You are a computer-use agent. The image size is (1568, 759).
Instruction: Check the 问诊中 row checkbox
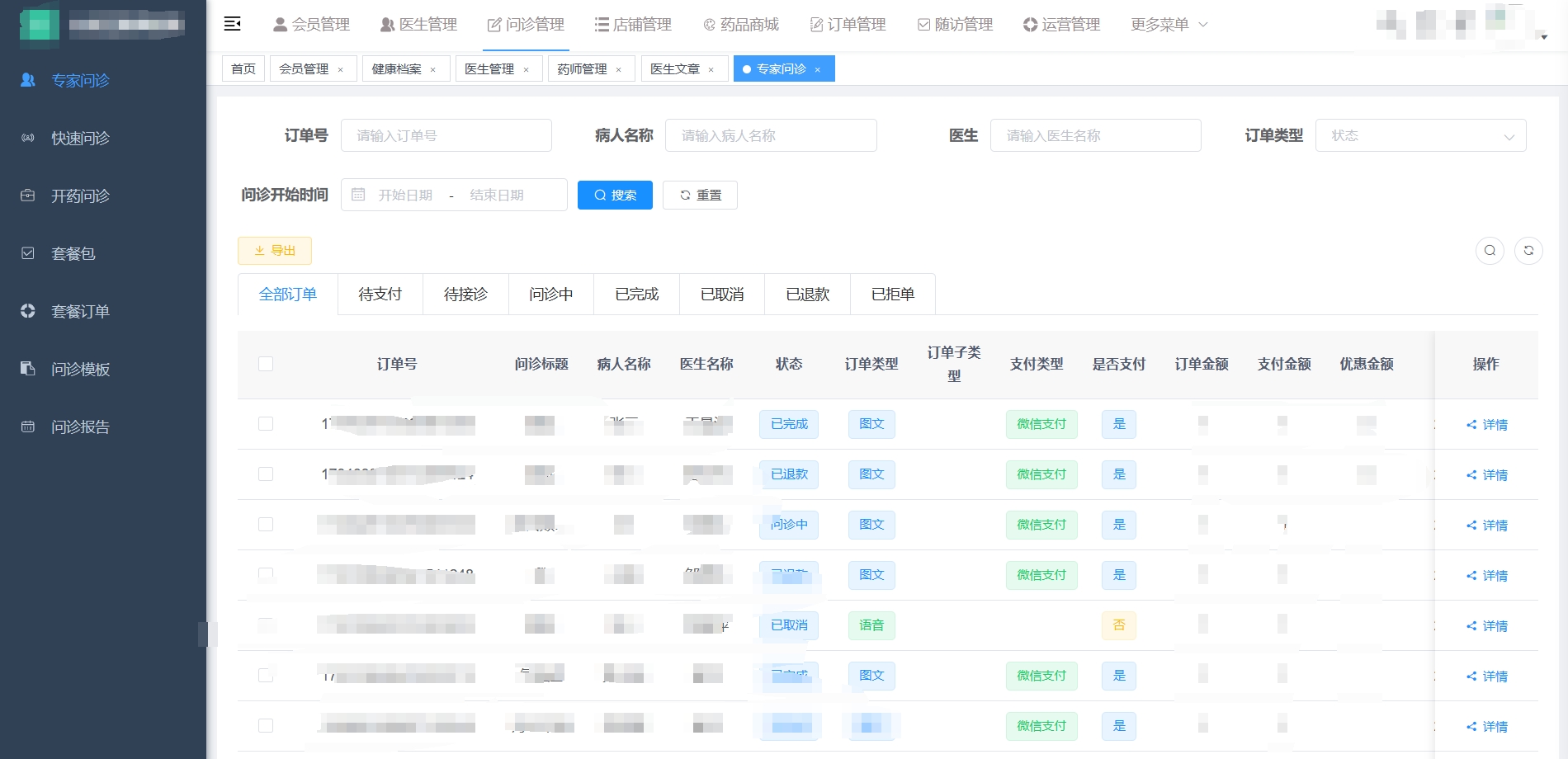(x=266, y=525)
